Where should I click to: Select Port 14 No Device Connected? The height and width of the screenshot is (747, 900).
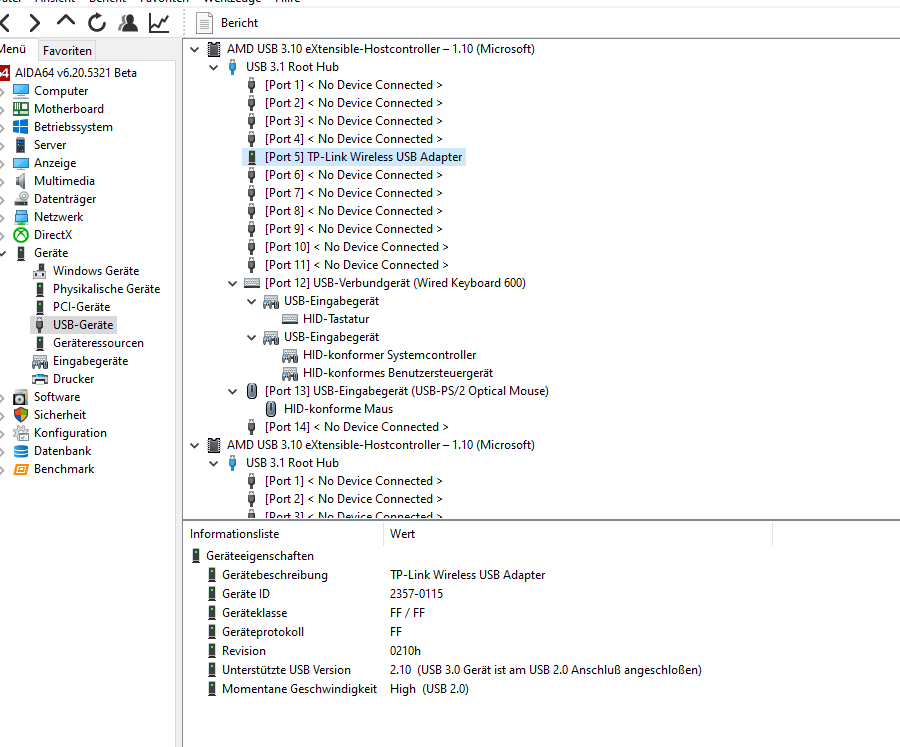point(356,427)
